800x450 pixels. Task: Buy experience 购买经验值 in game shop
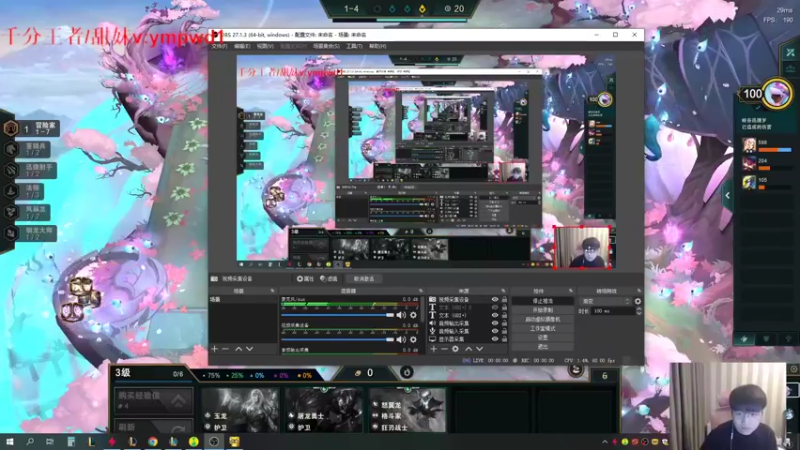(x=153, y=400)
